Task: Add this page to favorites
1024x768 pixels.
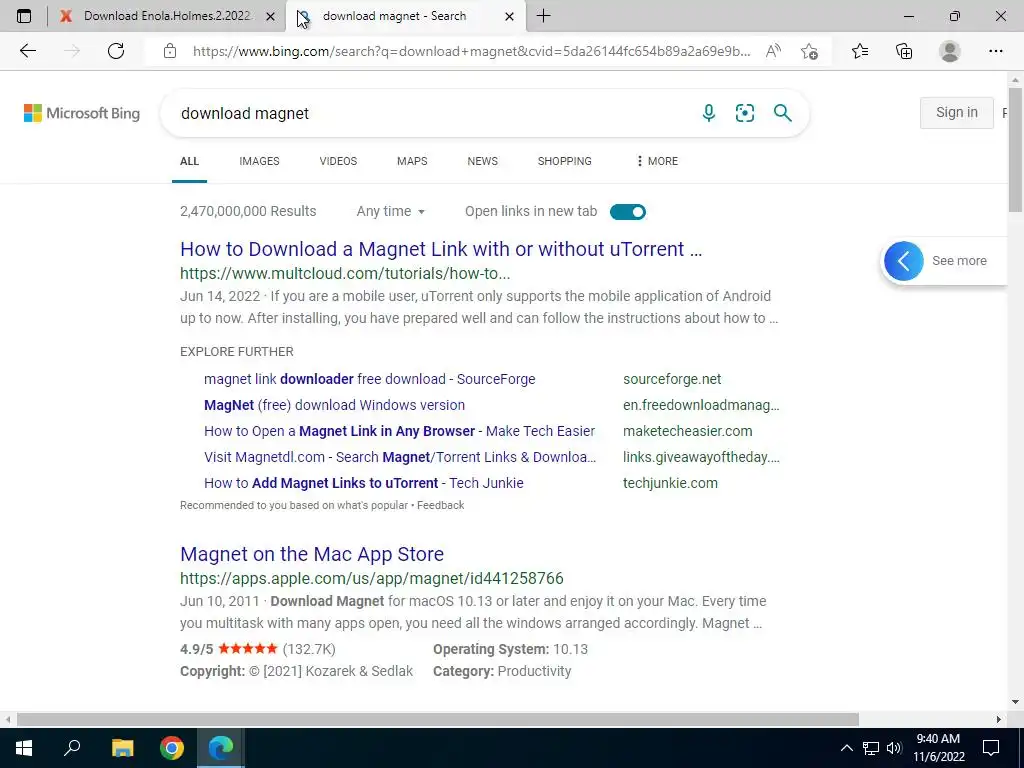Action: click(809, 51)
